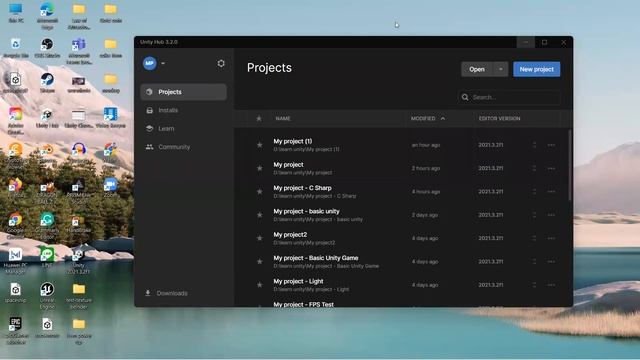Click the MP account avatar

(x=150, y=63)
